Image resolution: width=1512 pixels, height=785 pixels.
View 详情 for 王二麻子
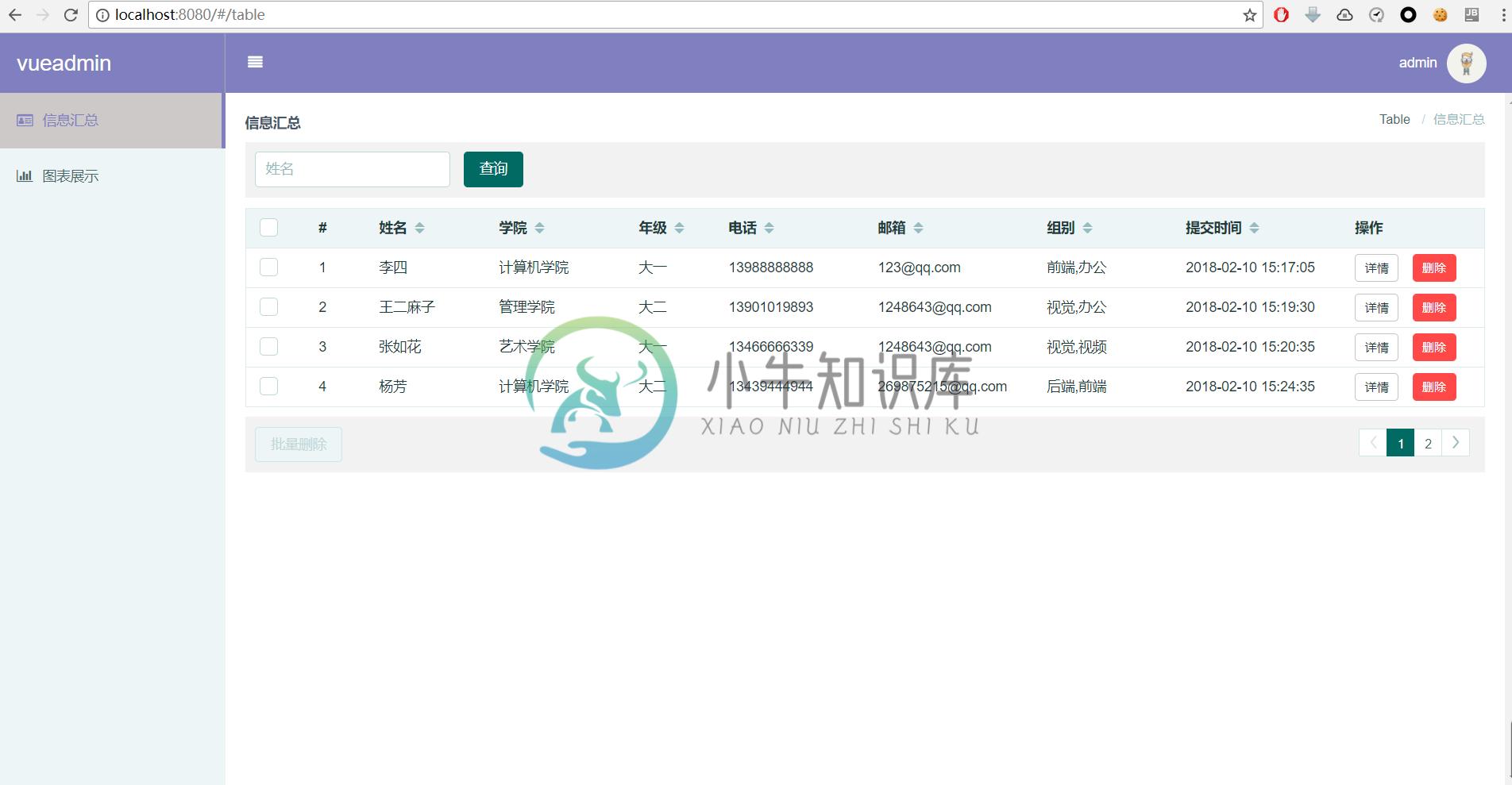coord(1376,307)
